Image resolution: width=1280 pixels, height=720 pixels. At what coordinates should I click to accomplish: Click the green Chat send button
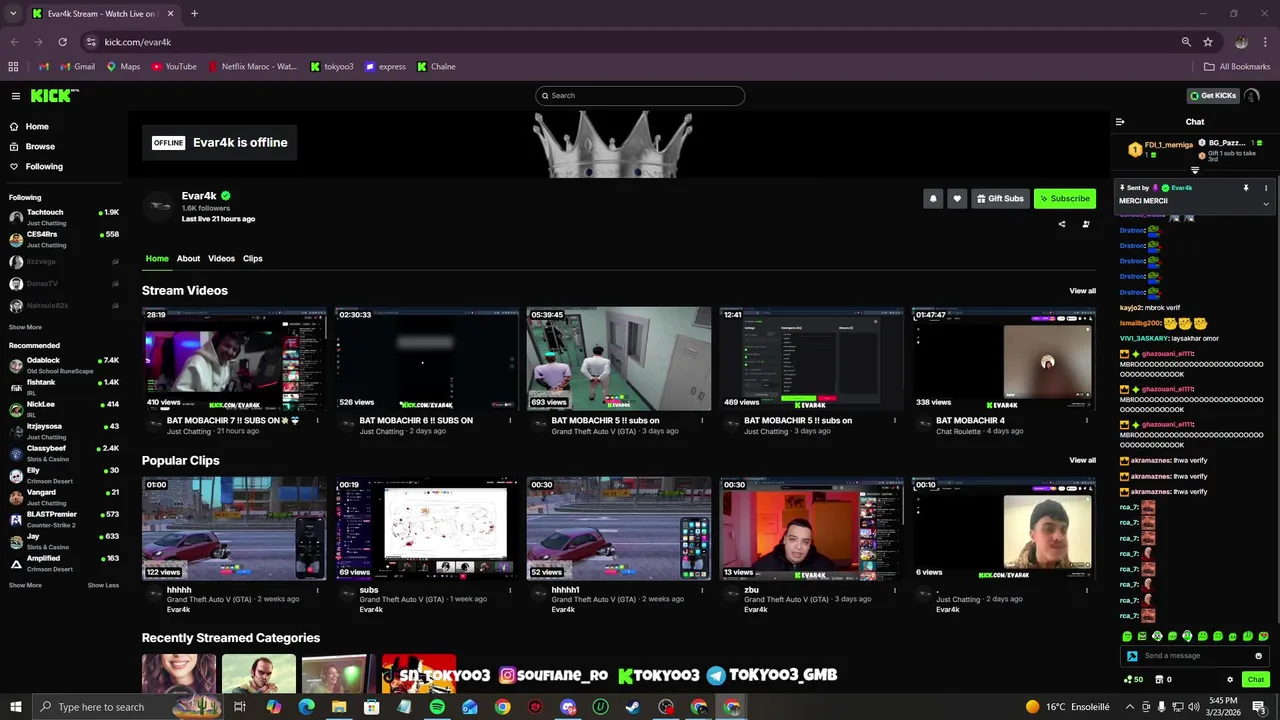coord(1256,679)
